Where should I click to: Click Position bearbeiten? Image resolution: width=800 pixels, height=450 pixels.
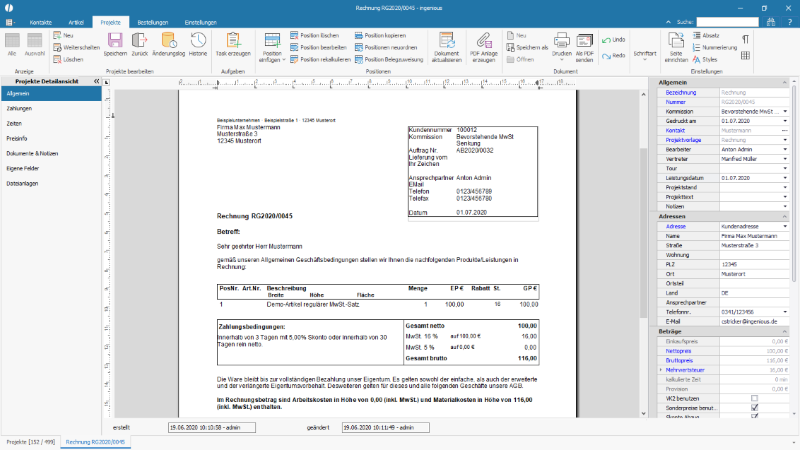319,47
